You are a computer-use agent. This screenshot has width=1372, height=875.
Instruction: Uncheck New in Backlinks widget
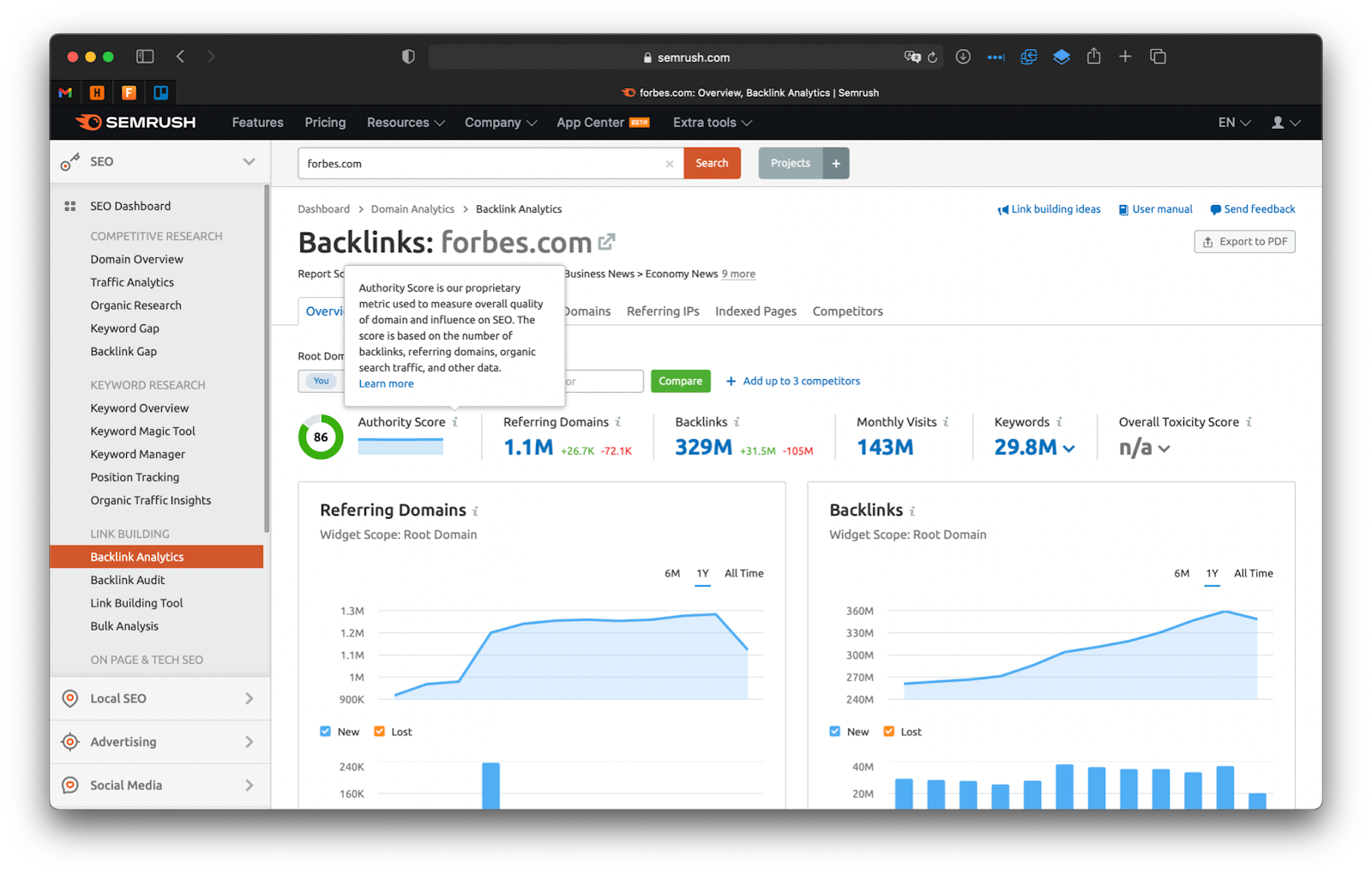coord(835,732)
